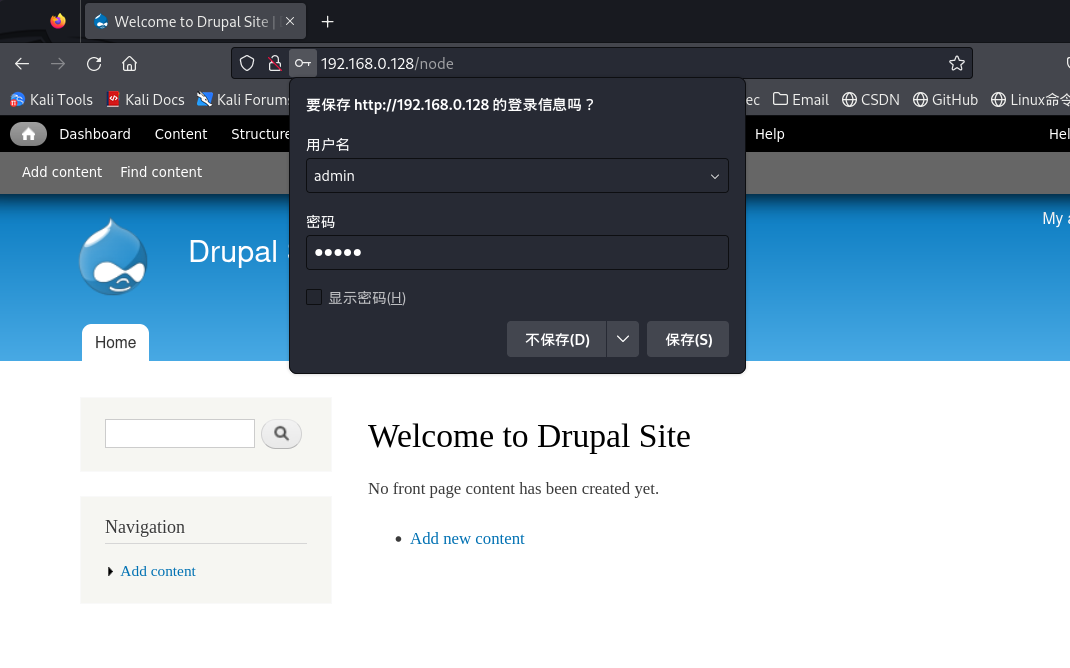Click the Welcome to Drupal Site heading

click(x=529, y=436)
